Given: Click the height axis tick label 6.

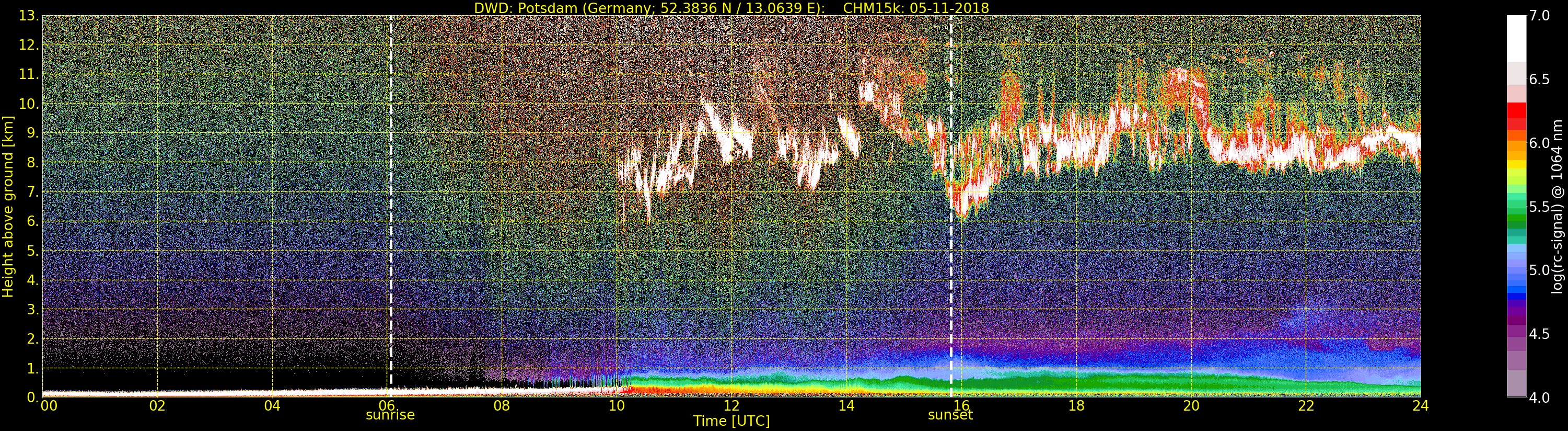Looking at the screenshot, I should (32, 221).
